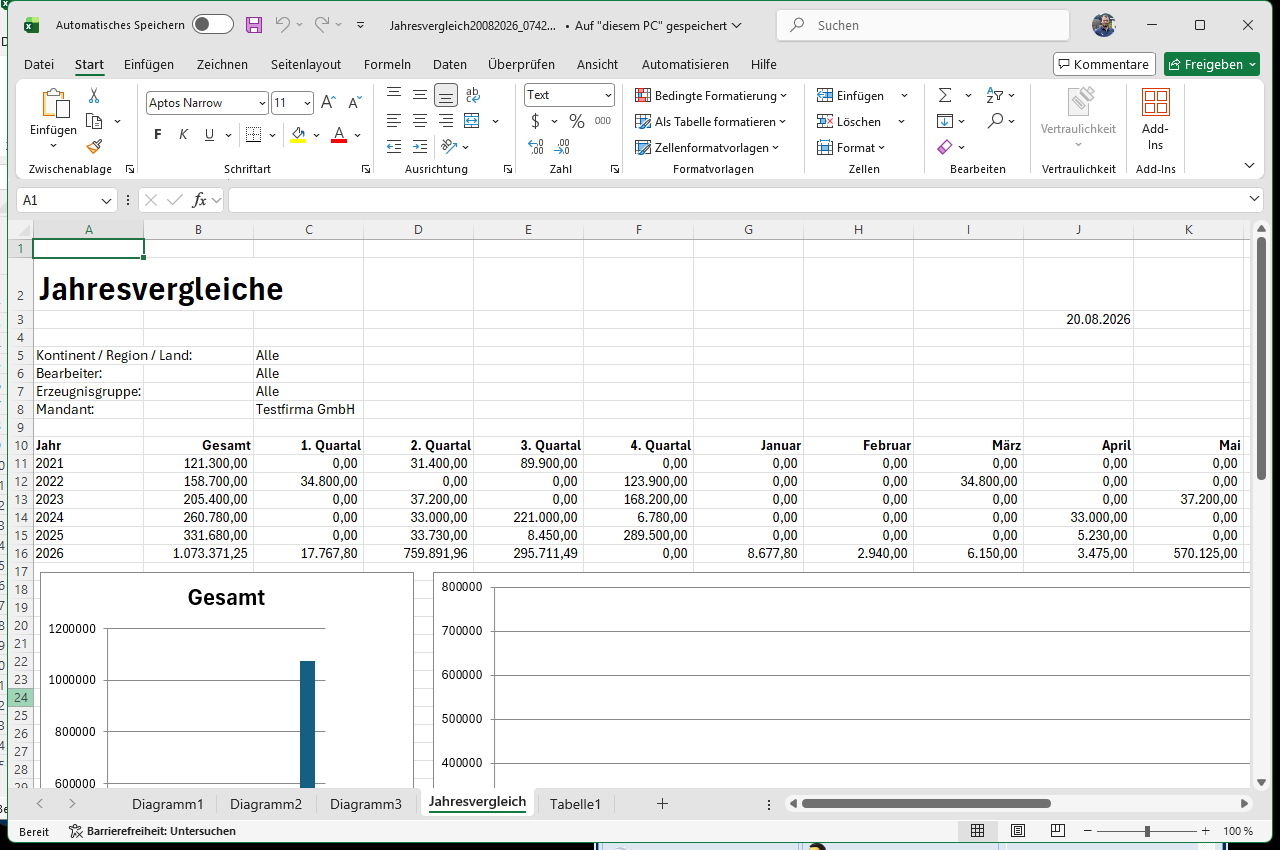Increase font size with the large A icon

328,102
